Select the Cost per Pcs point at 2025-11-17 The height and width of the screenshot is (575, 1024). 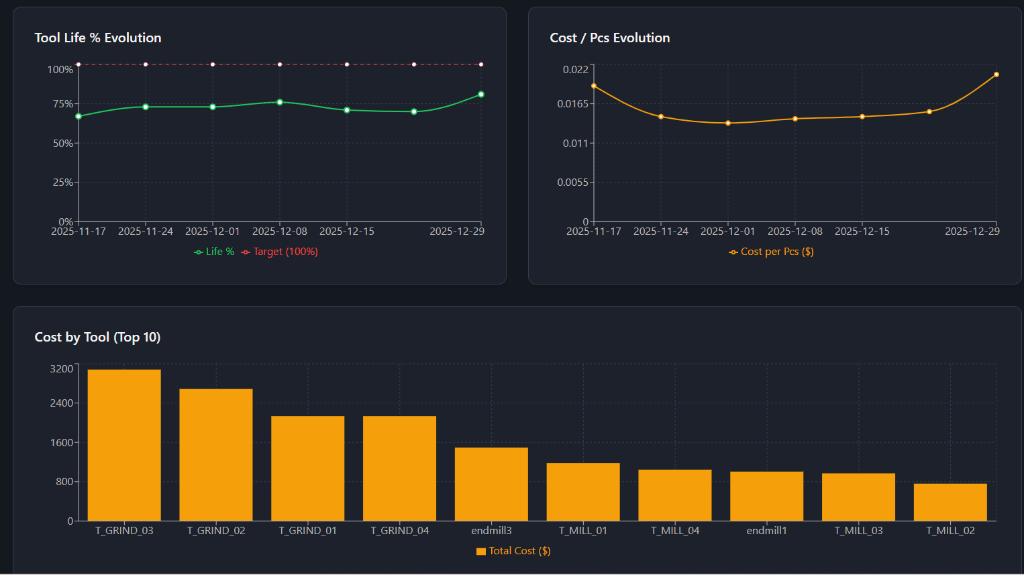pyautogui.click(x=594, y=86)
